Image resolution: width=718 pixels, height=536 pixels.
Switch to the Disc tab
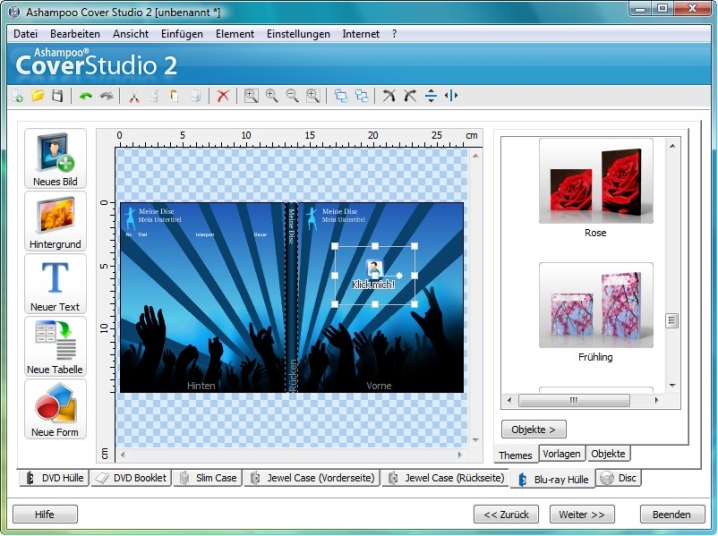[619, 478]
